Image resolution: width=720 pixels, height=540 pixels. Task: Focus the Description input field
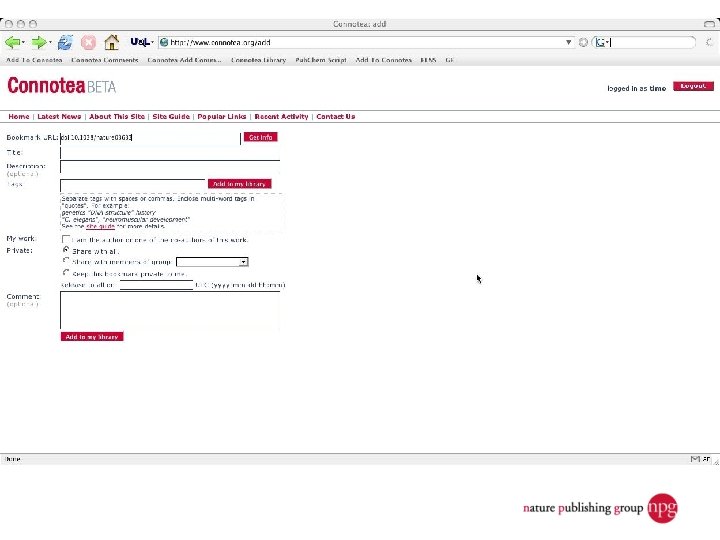[170, 167]
